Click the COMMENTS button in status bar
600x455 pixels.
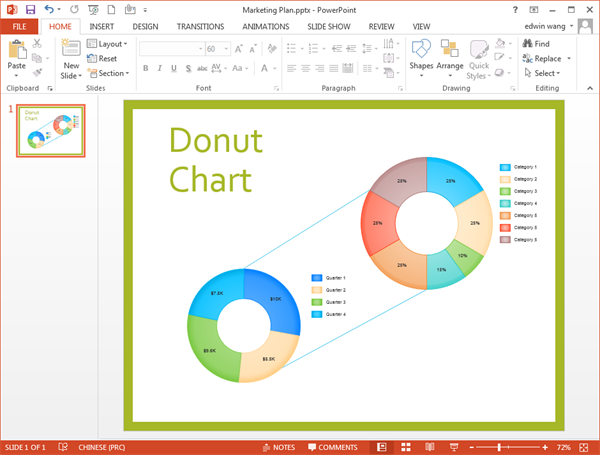coord(333,446)
